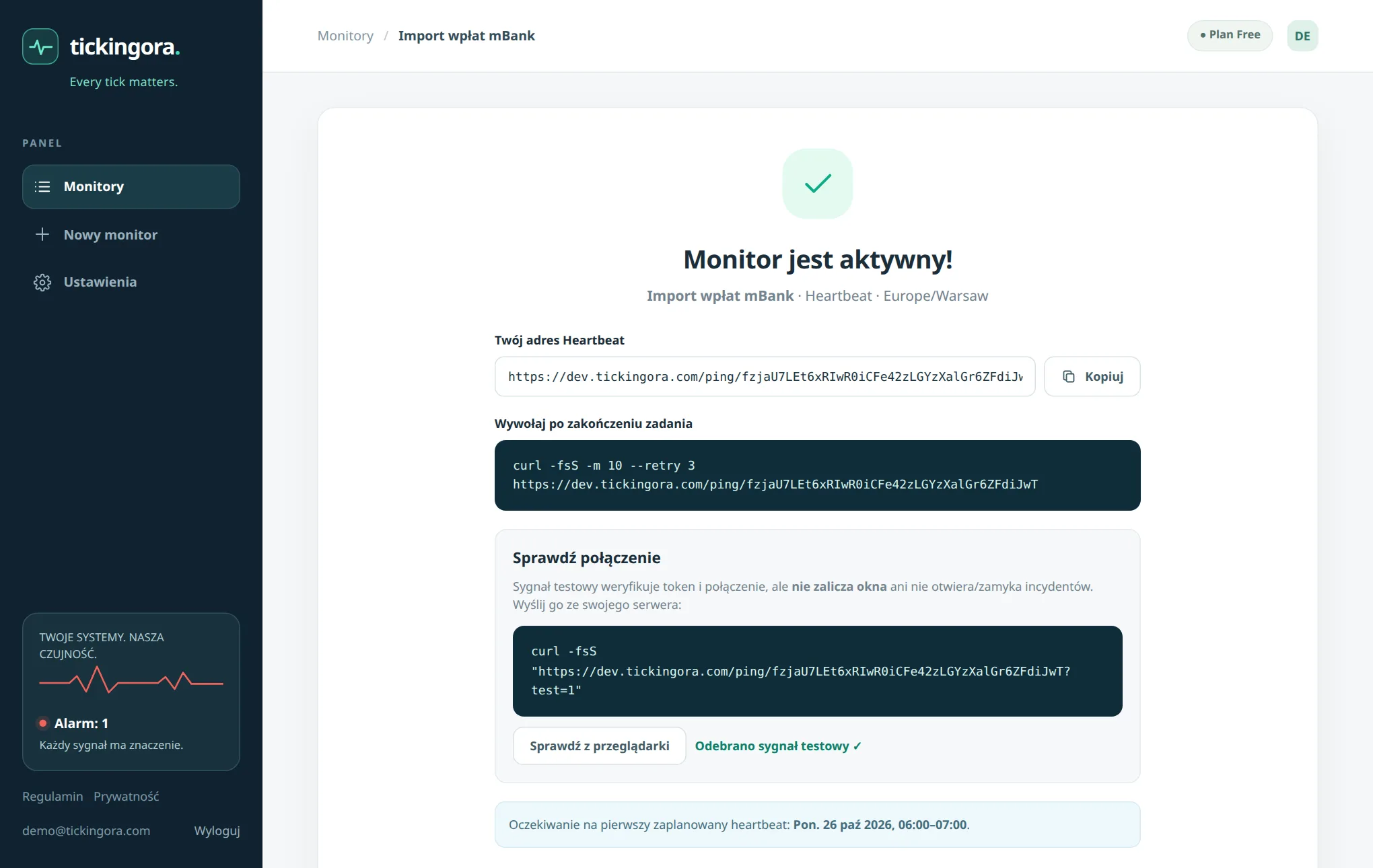Click Sprawdź z przeglądarki button
This screenshot has width=1373, height=868.
(x=599, y=746)
